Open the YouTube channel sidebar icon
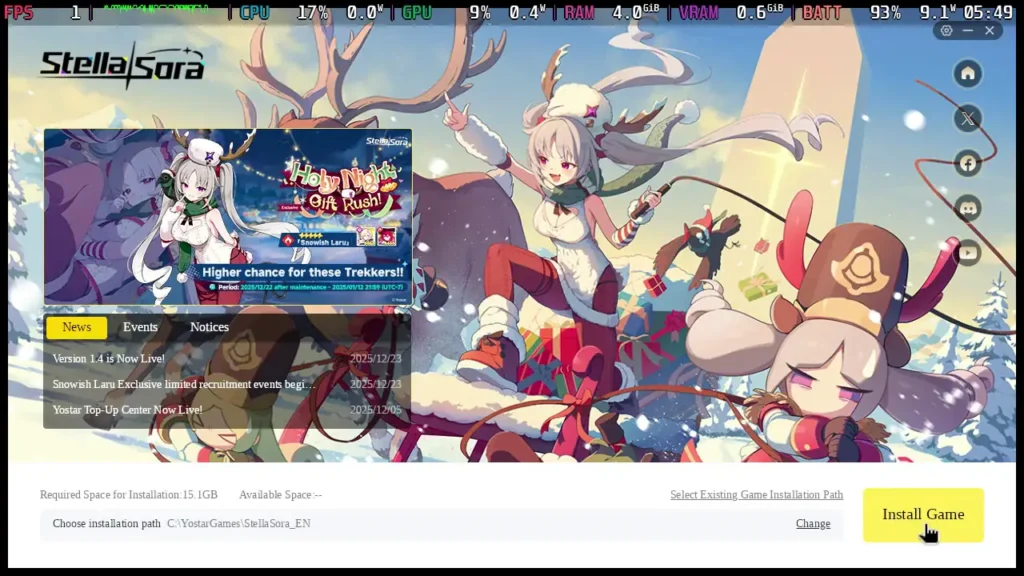The image size is (1024, 576). tap(967, 253)
